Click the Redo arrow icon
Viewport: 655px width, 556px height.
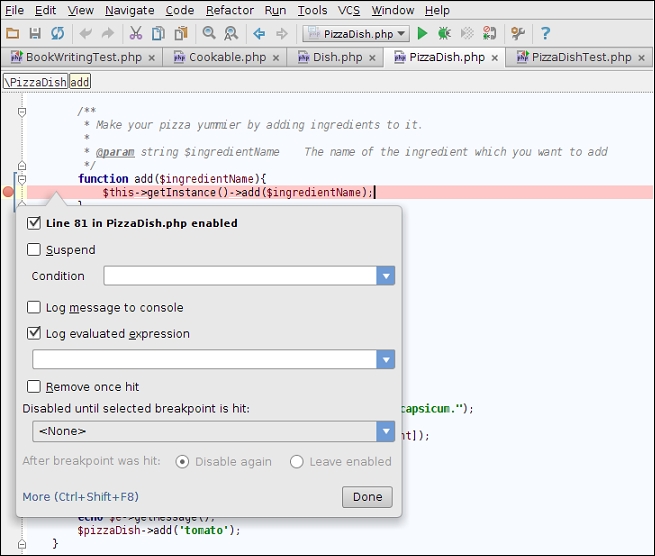click(x=108, y=33)
